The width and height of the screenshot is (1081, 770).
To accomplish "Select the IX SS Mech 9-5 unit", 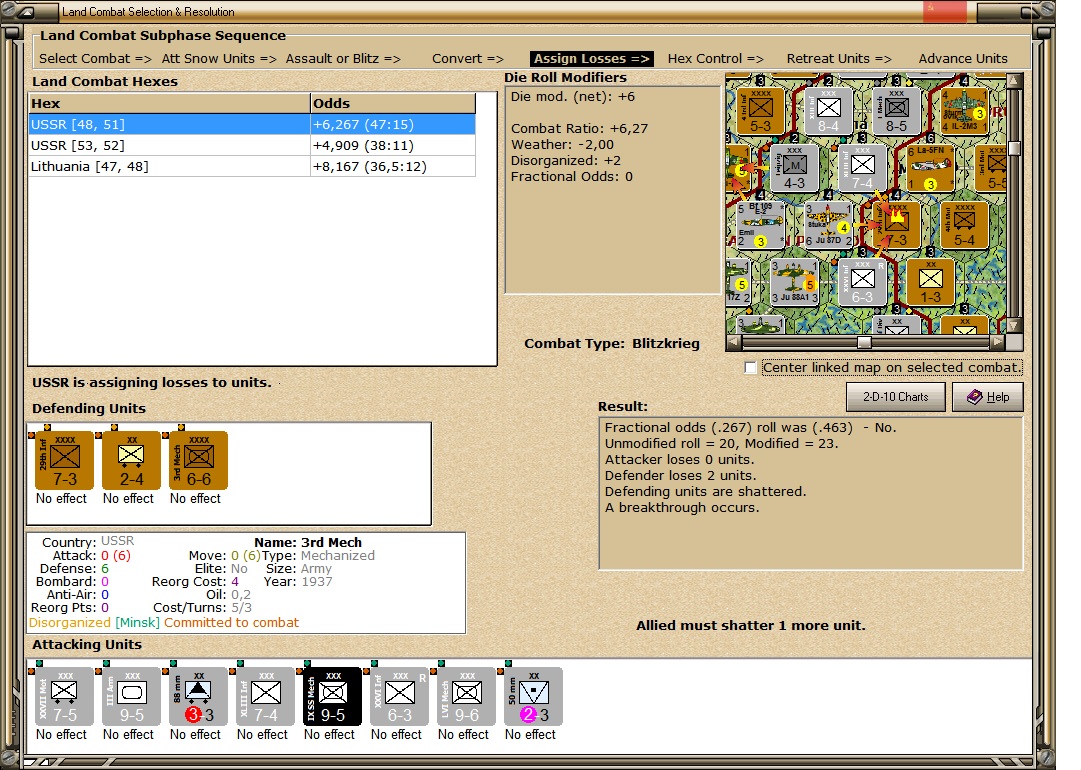I will [332, 696].
